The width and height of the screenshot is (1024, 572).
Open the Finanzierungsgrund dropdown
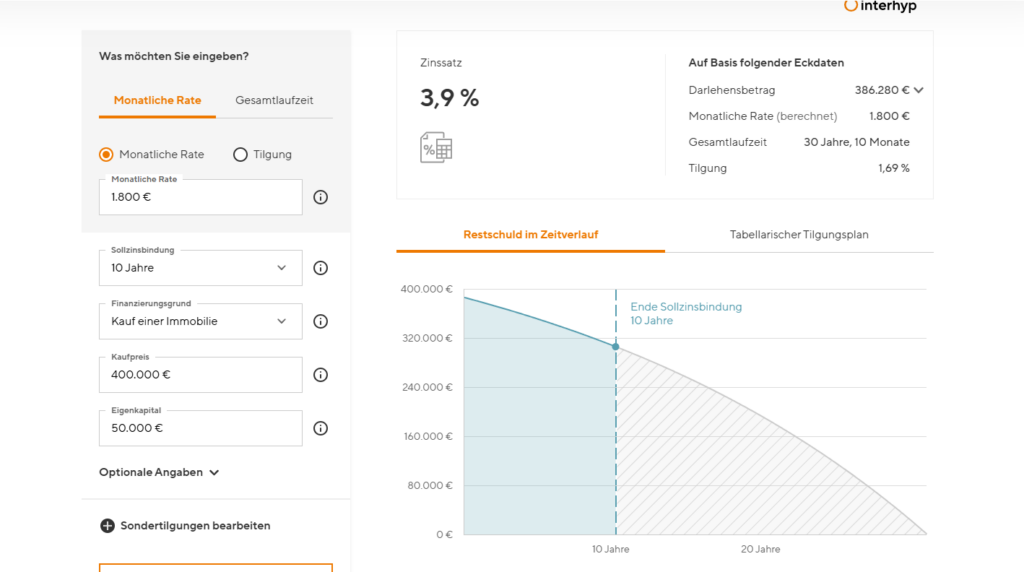coord(200,321)
